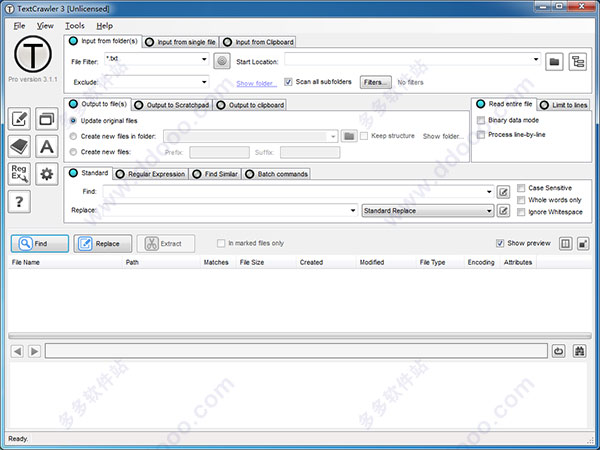
Task: Click the Find button
Action: click(40, 244)
